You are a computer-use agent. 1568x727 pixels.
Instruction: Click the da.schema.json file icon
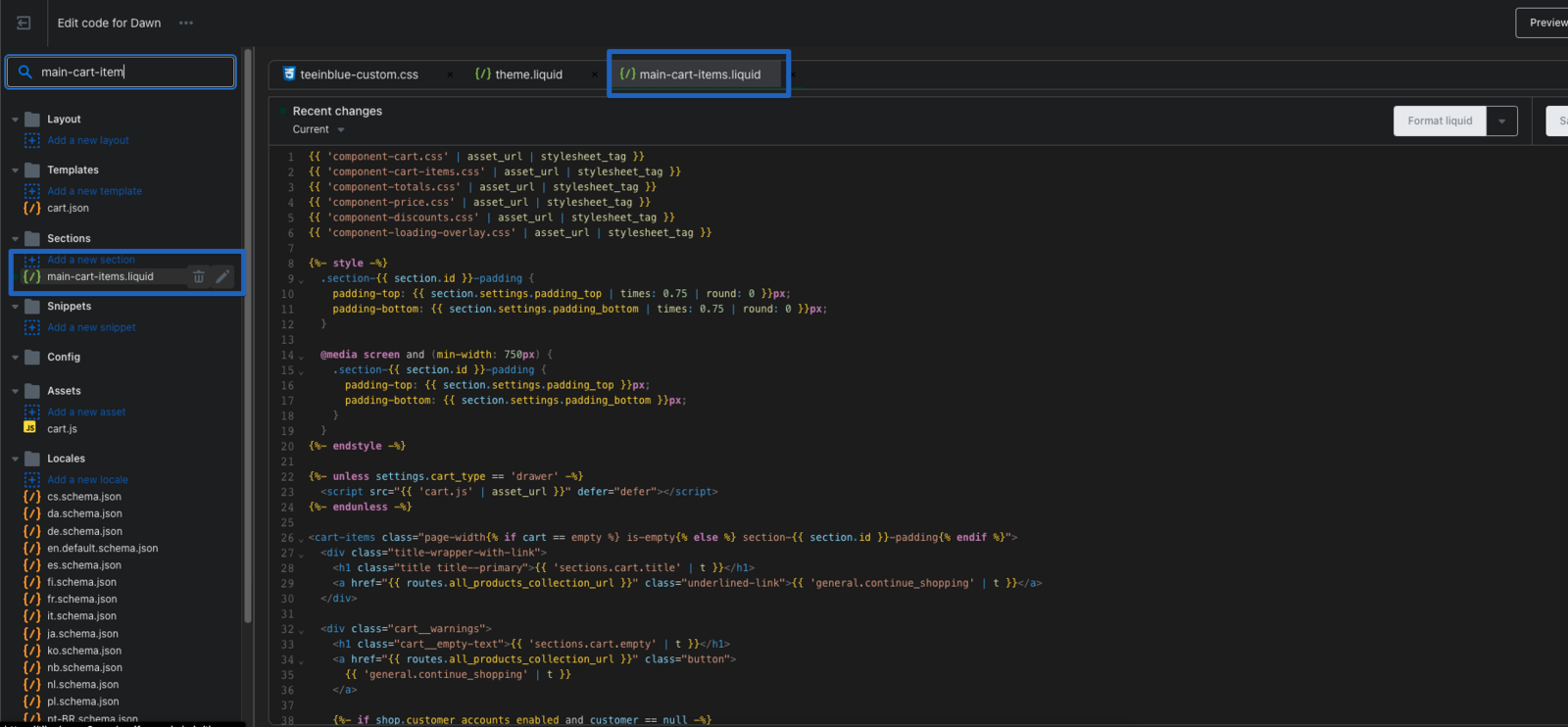[31, 513]
